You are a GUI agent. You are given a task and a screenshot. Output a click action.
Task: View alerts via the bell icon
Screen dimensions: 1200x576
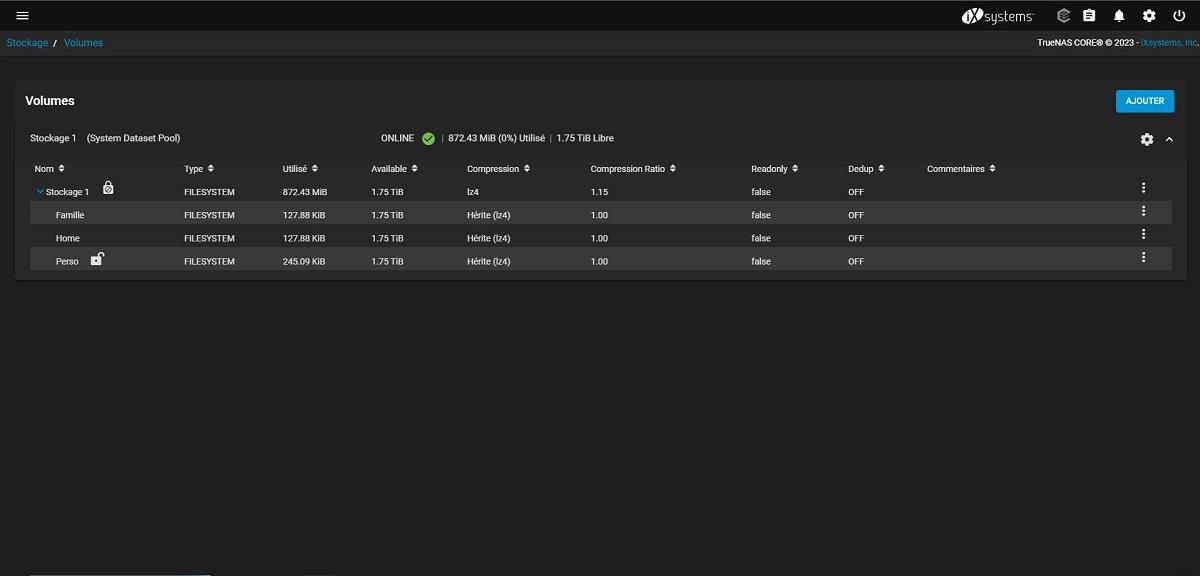pos(1119,15)
